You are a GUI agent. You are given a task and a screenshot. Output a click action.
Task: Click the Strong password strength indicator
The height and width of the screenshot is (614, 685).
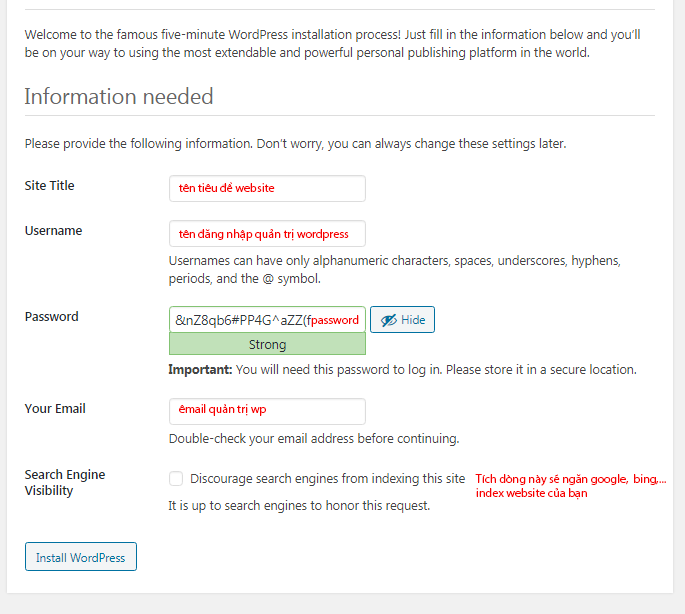coord(267,344)
